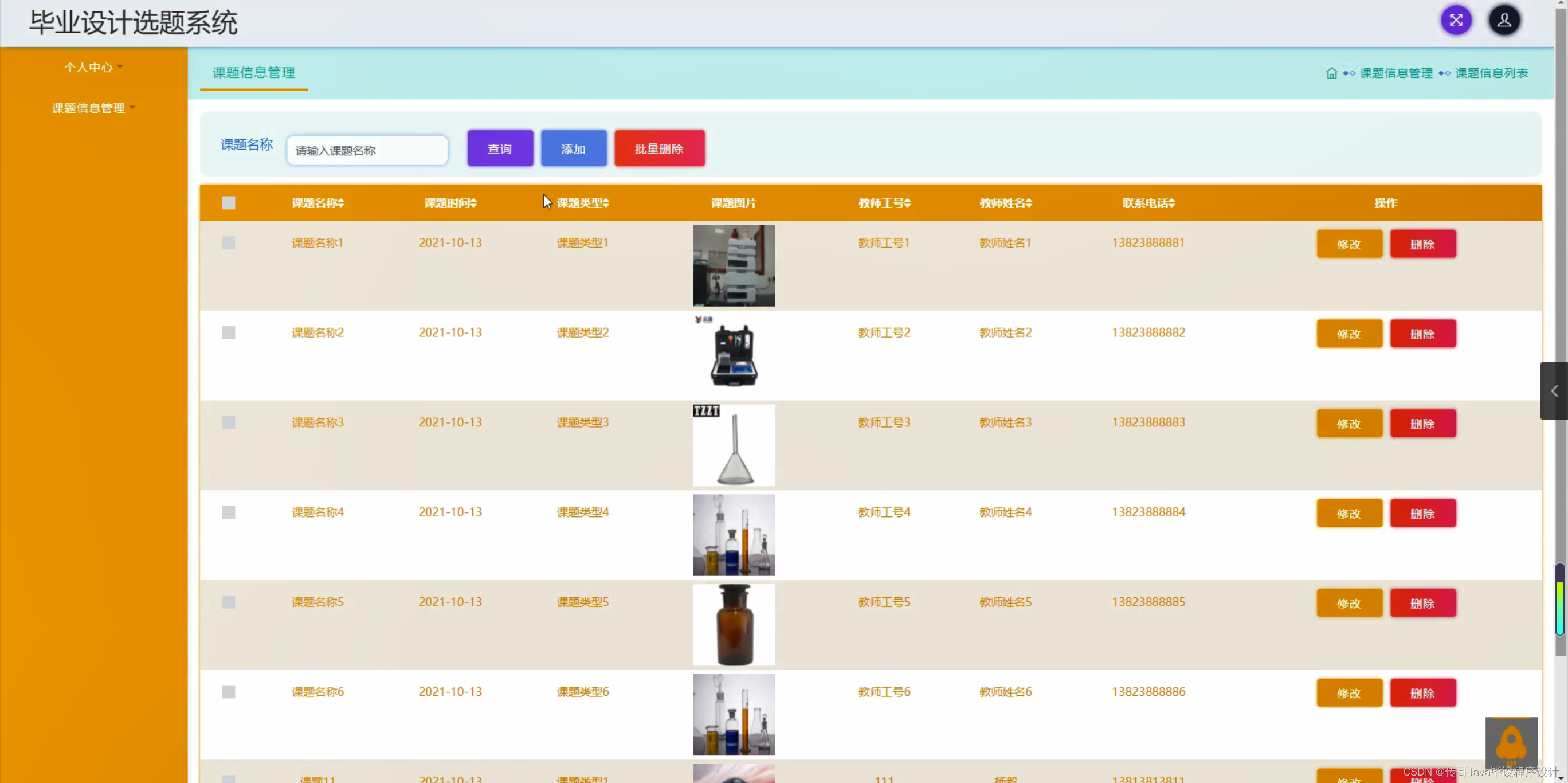The image size is (1568, 783).
Task: Toggle the select-all checkbox in table header
Action: (228, 203)
